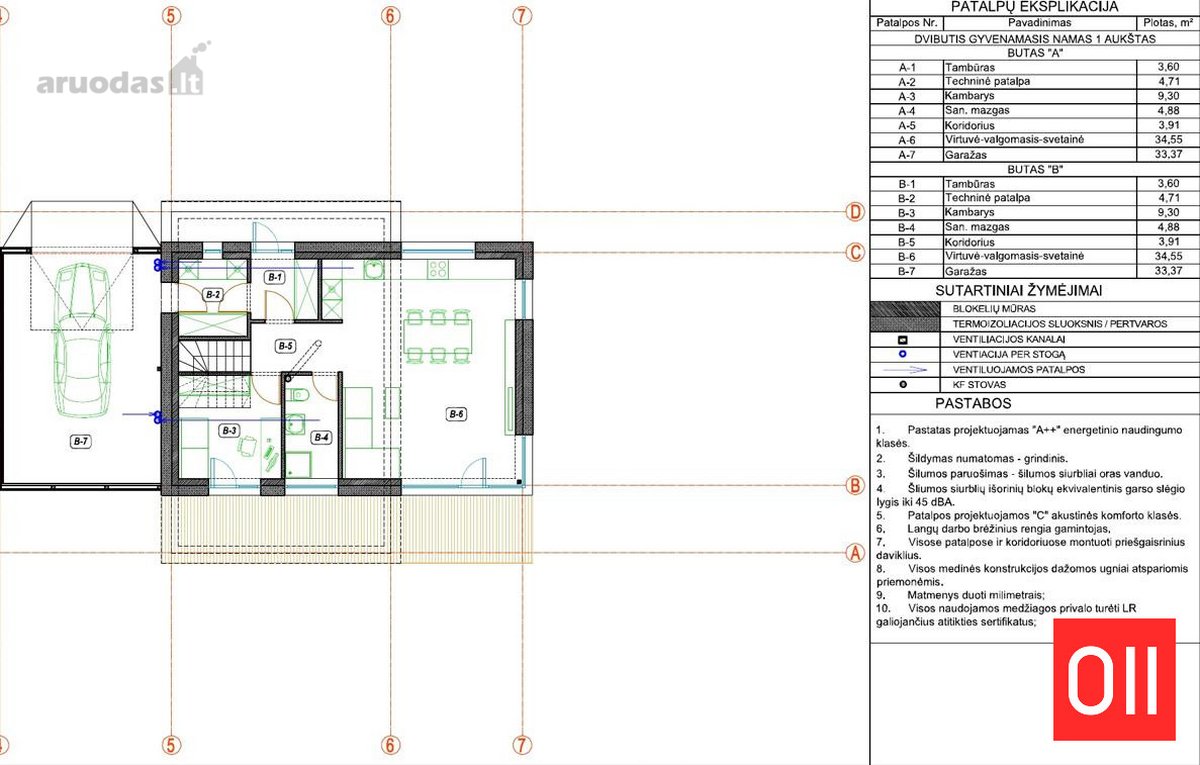Click room label B-7 in the garage

pyautogui.click(x=81, y=440)
